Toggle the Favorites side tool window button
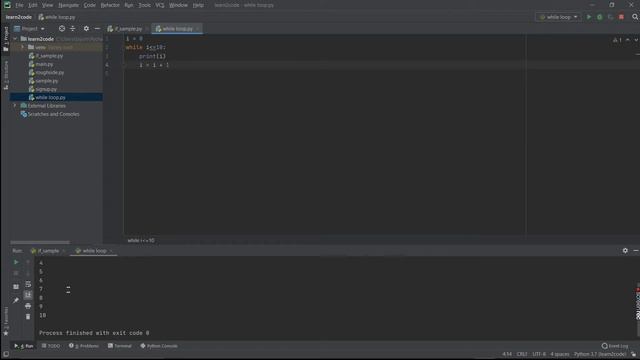Image resolution: width=640 pixels, height=360 pixels. click(6, 321)
